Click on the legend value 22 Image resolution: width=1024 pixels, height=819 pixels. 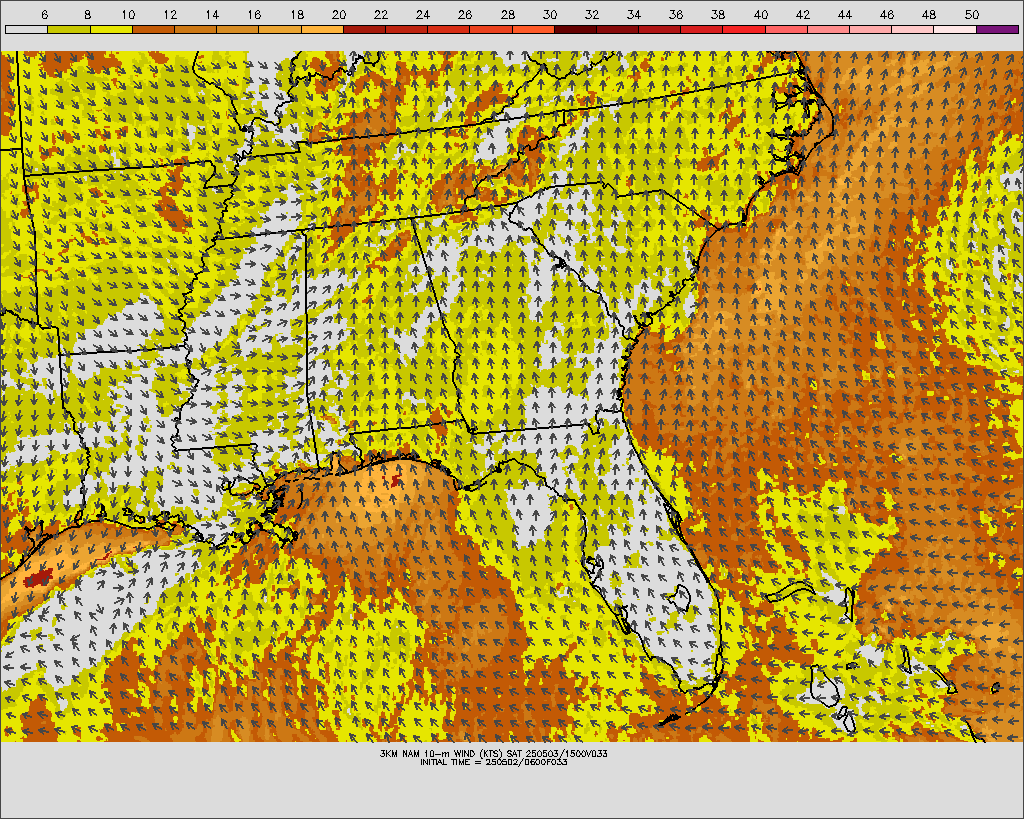[x=381, y=14]
